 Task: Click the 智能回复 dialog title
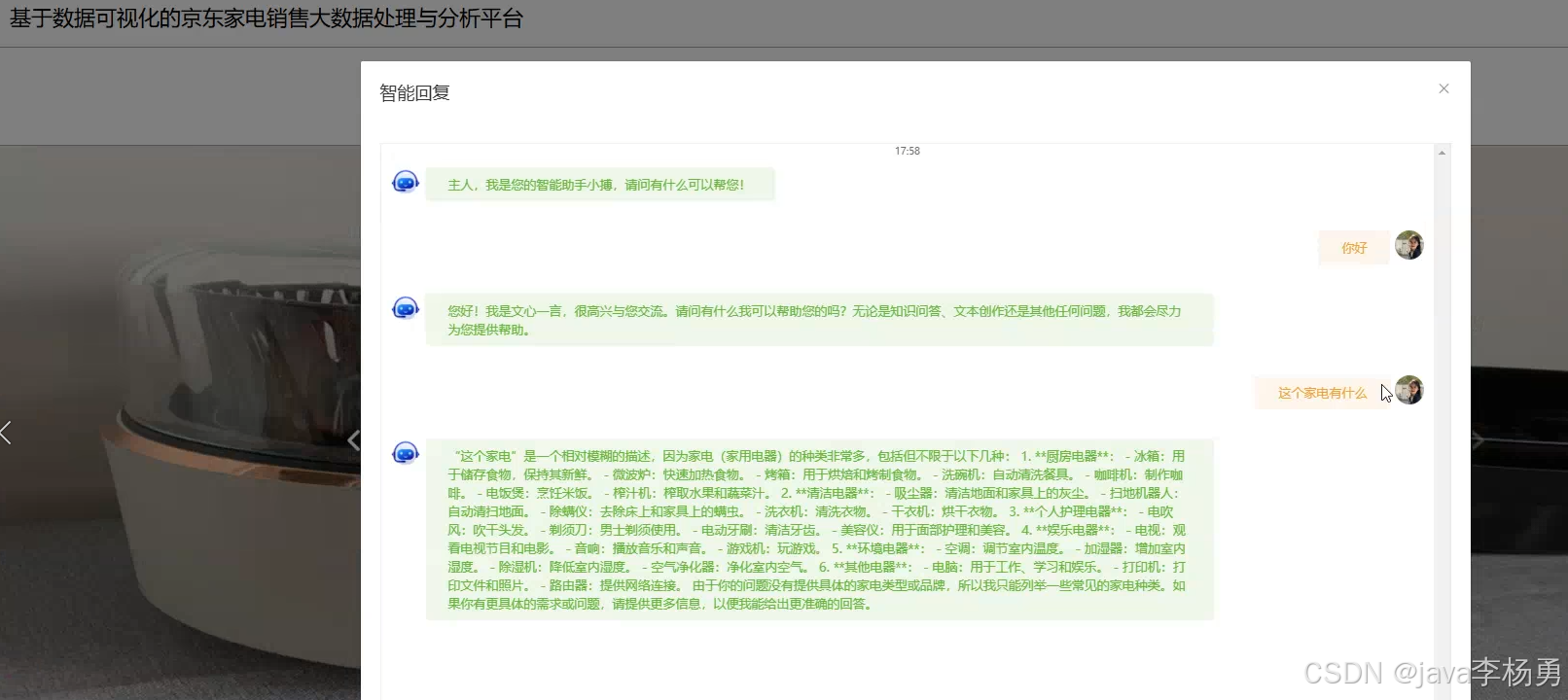point(414,93)
